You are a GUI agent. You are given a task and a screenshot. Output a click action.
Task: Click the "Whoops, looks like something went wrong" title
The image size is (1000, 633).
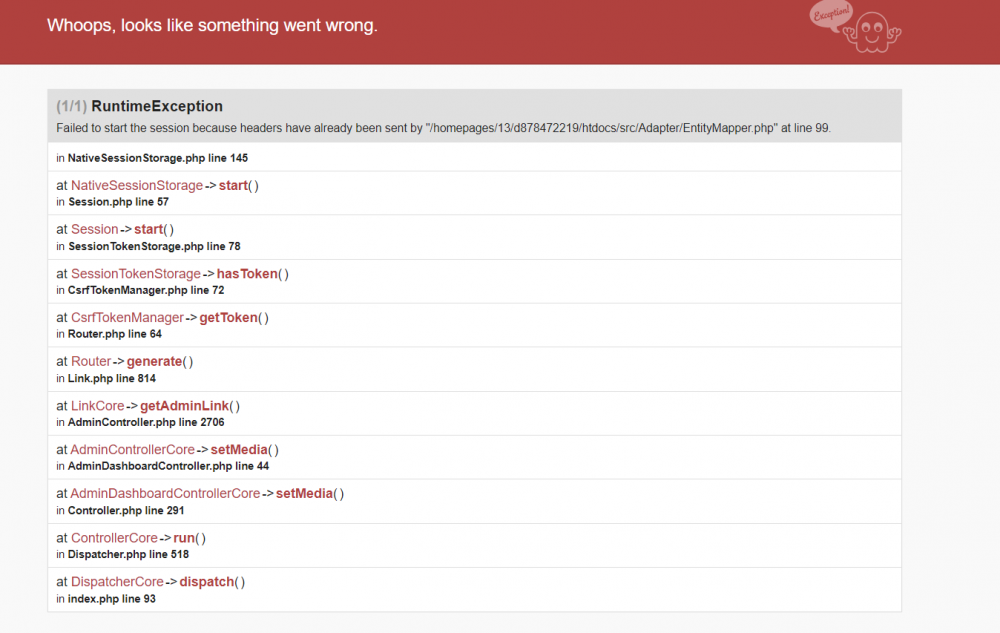pyautogui.click(x=212, y=26)
